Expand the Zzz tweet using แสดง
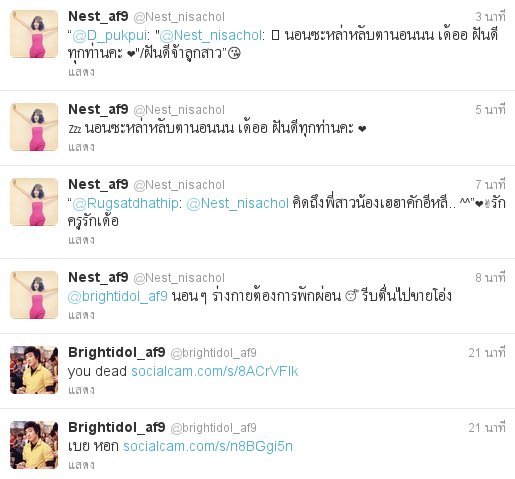The image size is (515, 479). pos(81,147)
